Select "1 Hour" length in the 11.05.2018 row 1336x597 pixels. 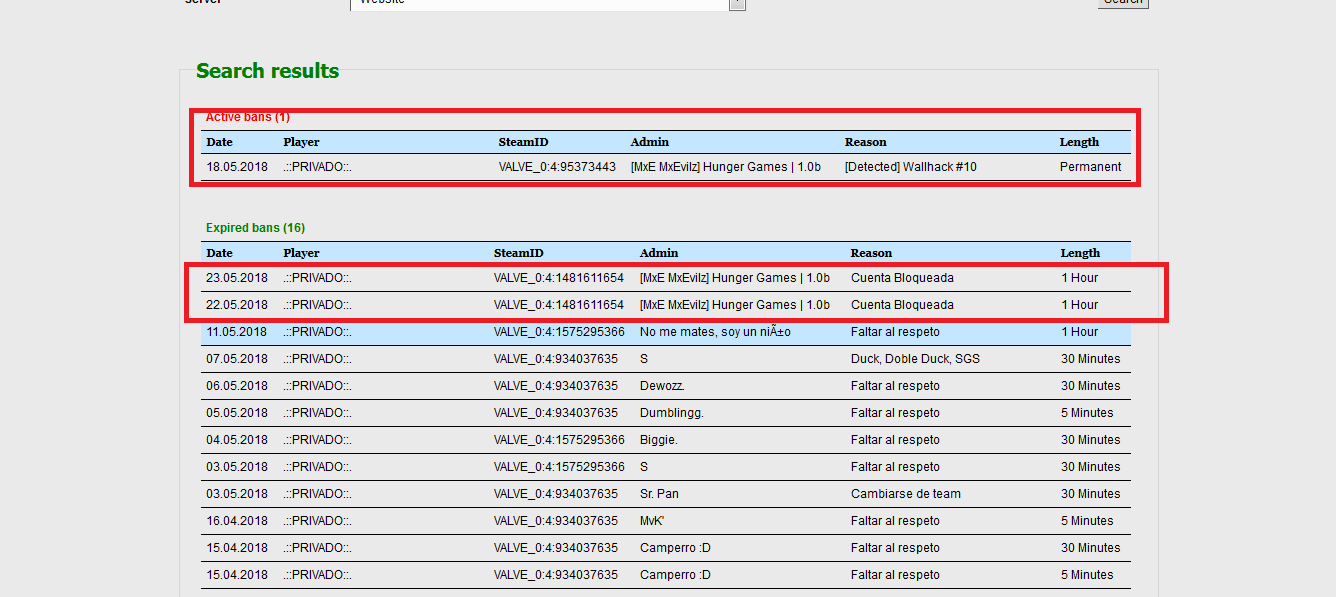click(x=1080, y=332)
